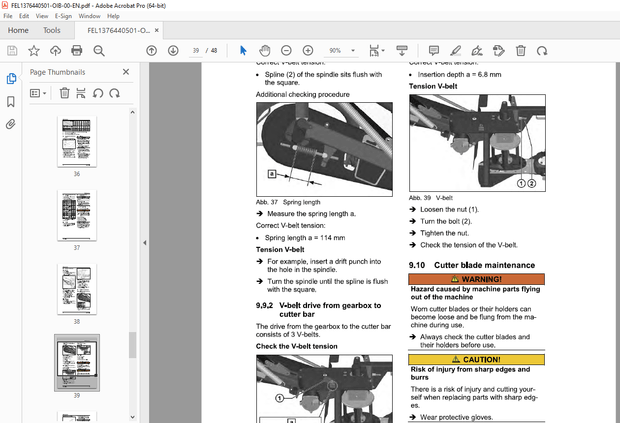Open the E-Sign menu
The width and height of the screenshot is (620, 423).
(63, 16)
